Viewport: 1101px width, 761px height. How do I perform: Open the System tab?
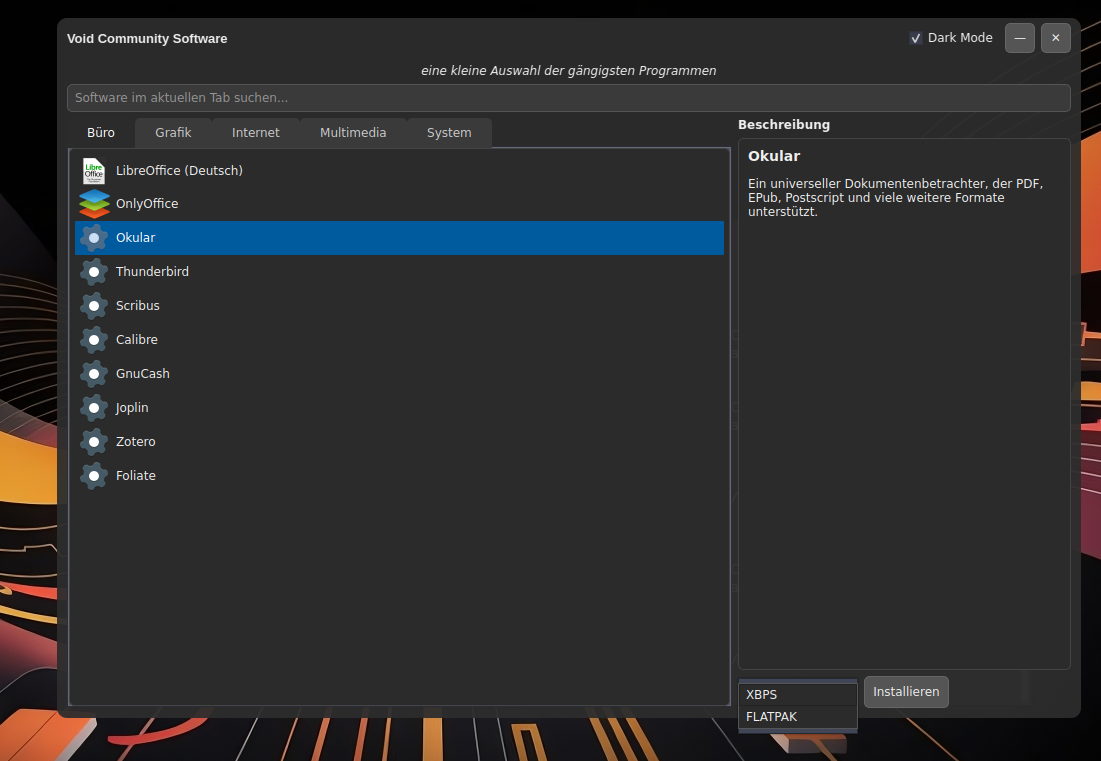449,133
